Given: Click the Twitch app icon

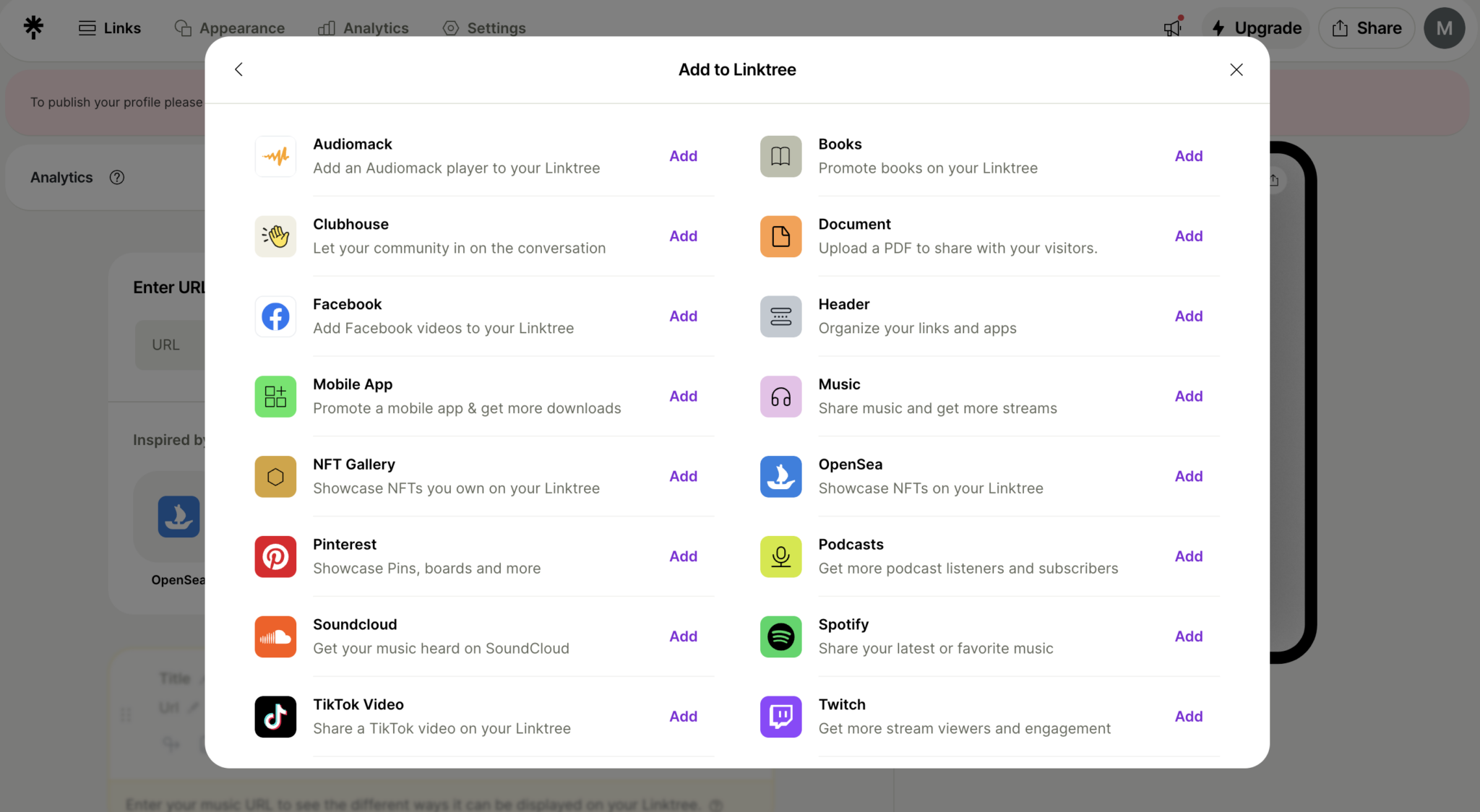Looking at the screenshot, I should (x=780, y=717).
